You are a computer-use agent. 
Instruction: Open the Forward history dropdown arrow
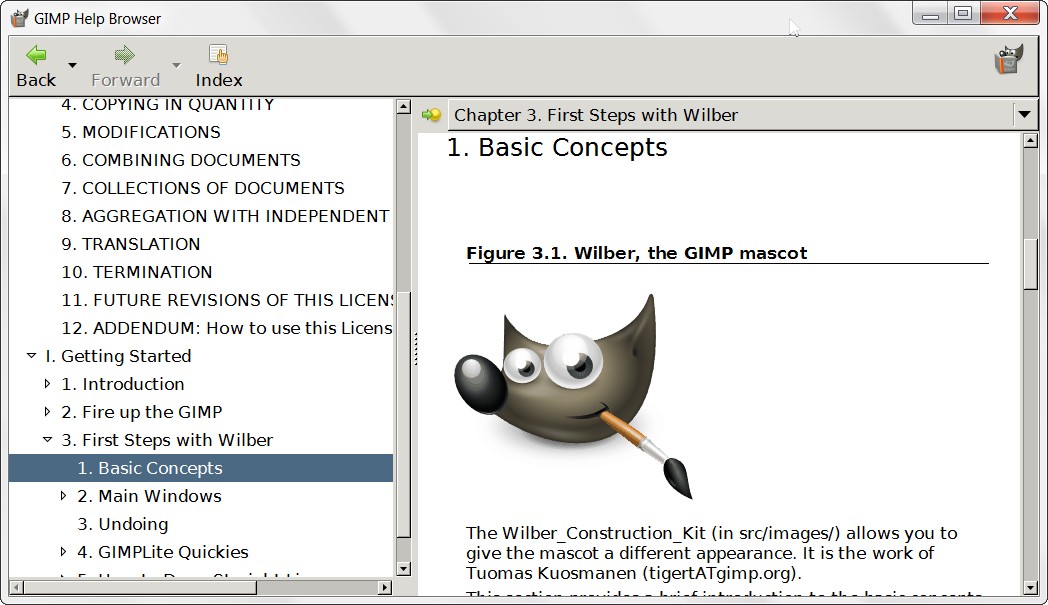176,65
